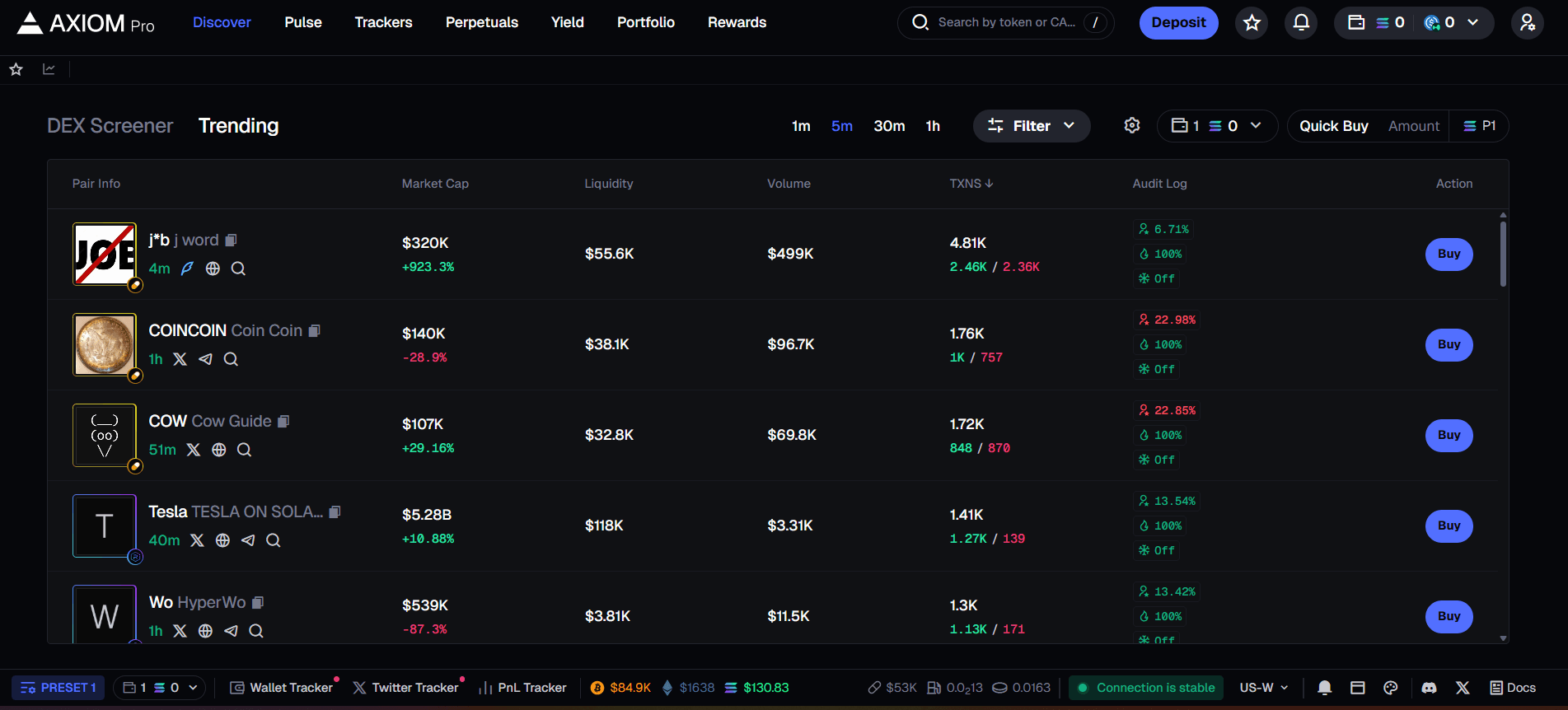
Task: Expand the bottom bar wallet dropdown
Action: click(160, 688)
